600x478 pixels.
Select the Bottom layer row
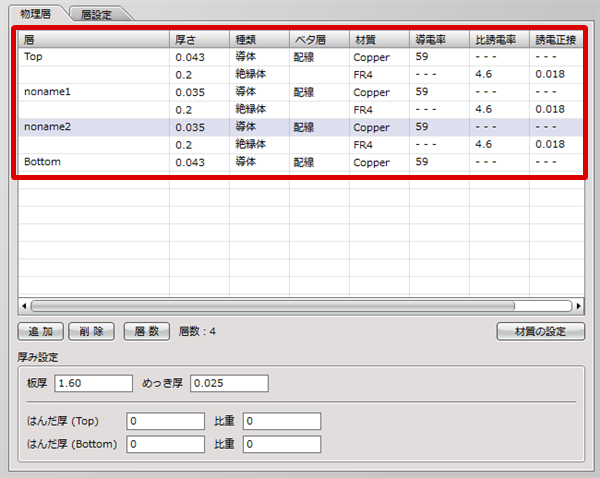click(x=90, y=161)
